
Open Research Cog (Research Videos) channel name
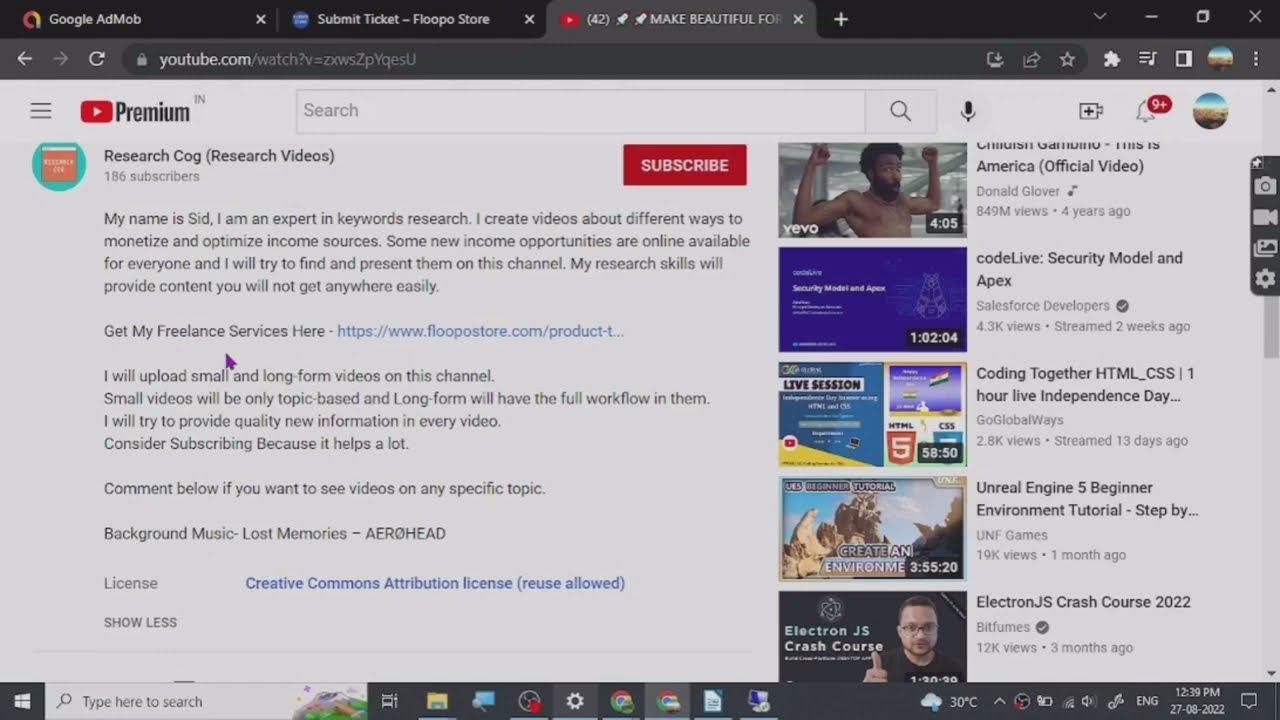(x=219, y=156)
